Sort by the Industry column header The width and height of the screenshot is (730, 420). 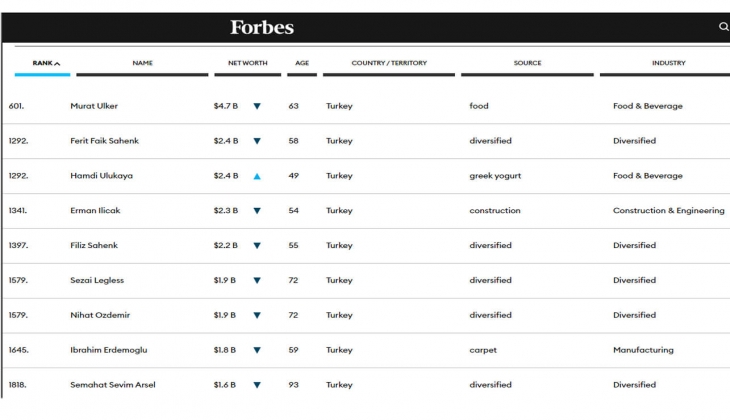(669, 63)
